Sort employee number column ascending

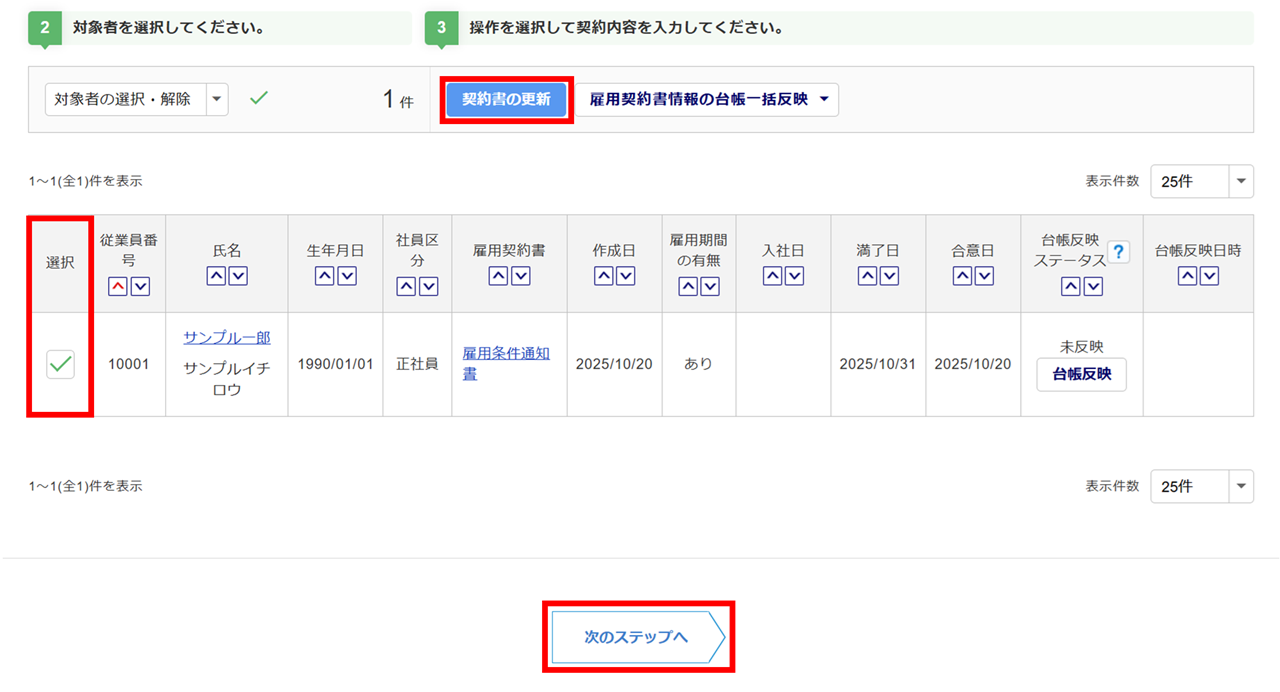(117, 287)
